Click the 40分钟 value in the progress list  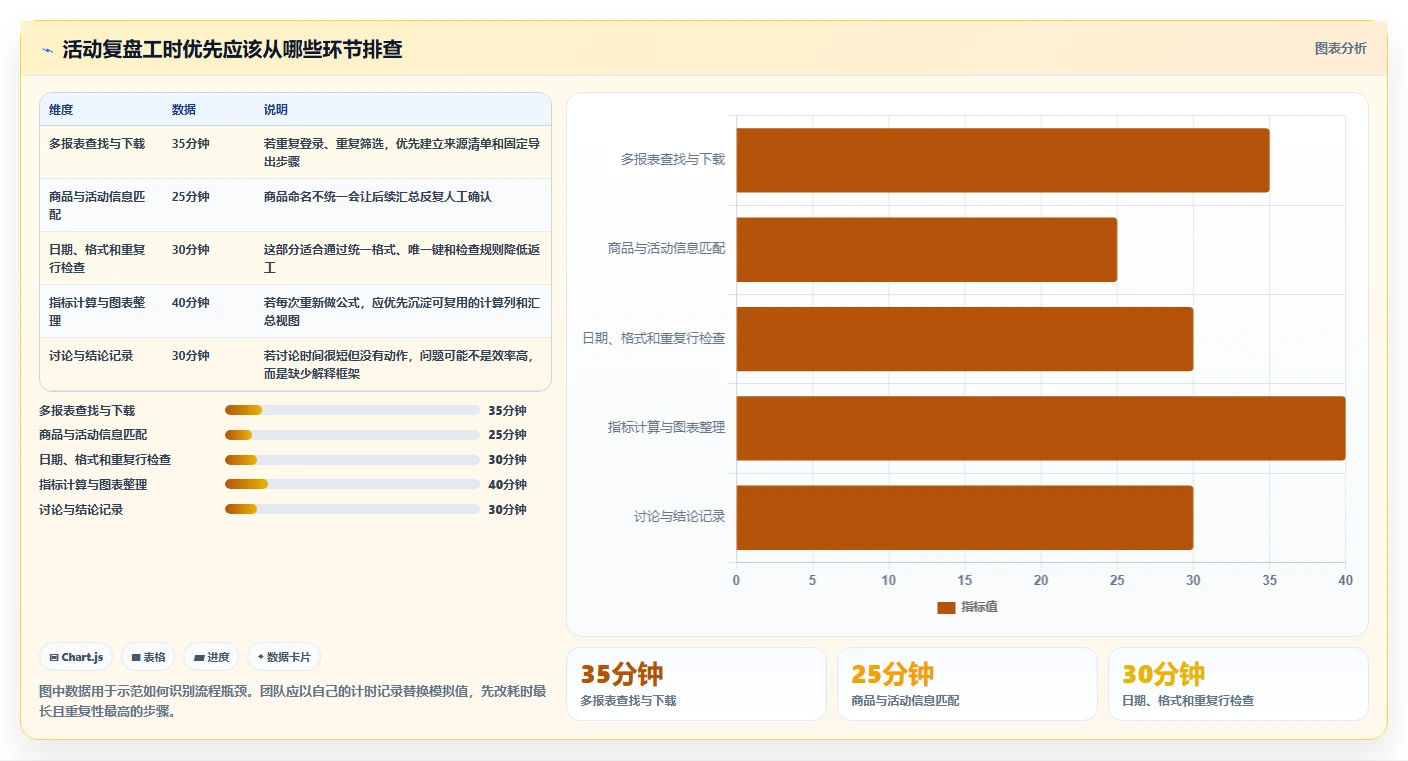tap(507, 485)
